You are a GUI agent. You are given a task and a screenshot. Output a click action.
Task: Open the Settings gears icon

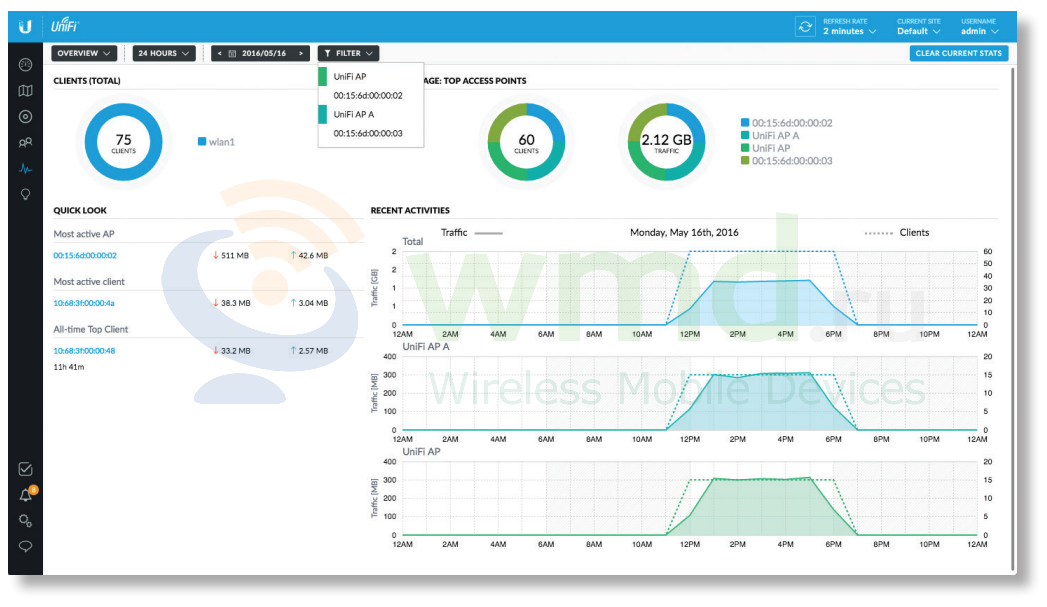25,521
